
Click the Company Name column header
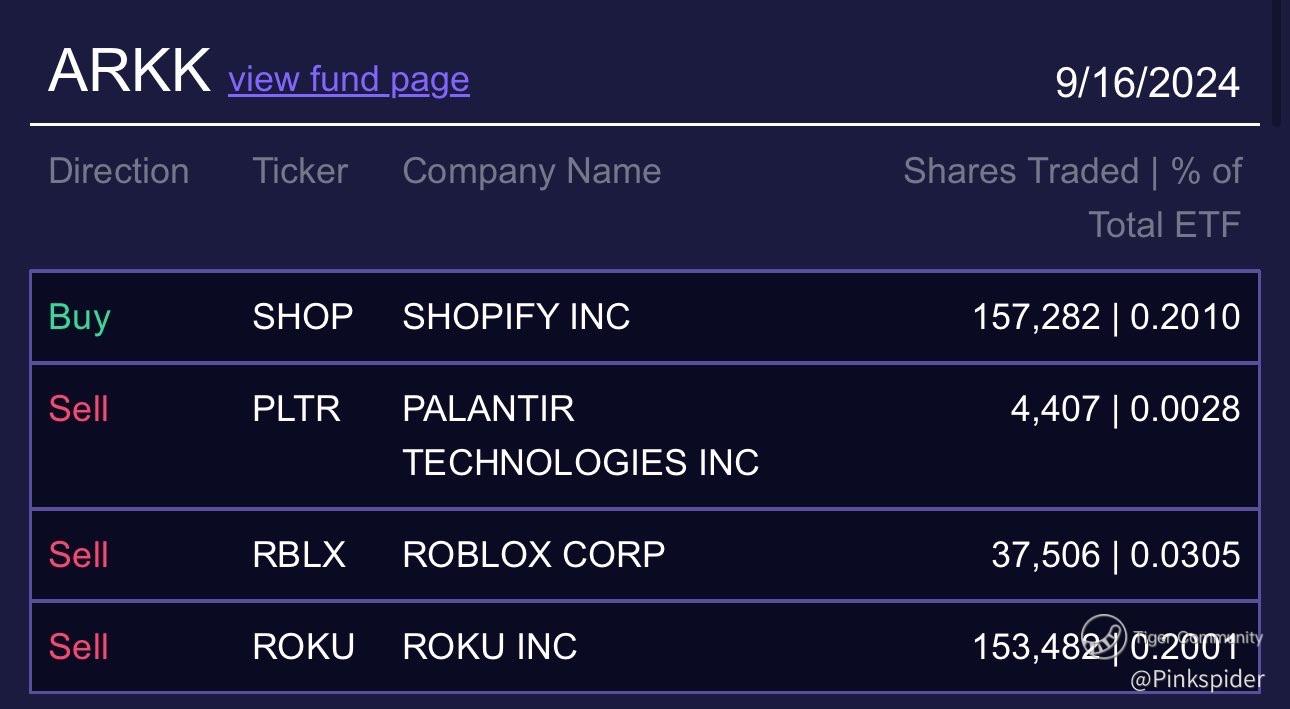(x=531, y=171)
